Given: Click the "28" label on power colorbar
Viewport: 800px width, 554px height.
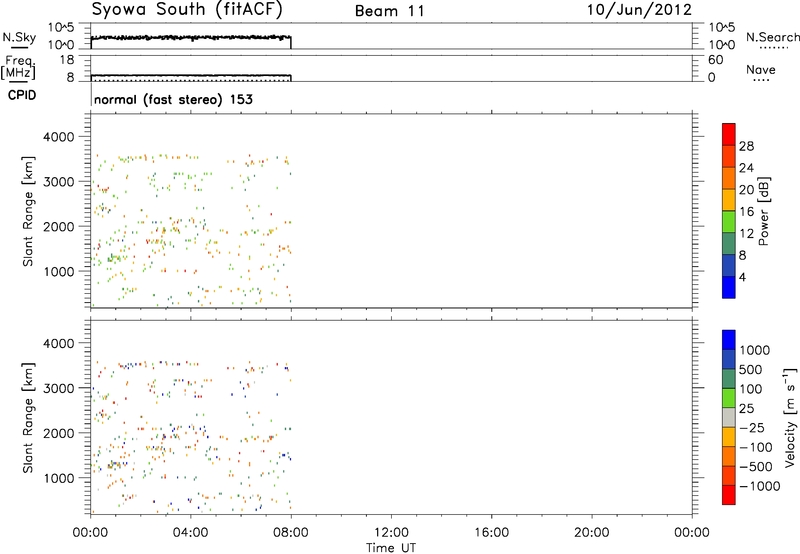Looking at the screenshot, I should pyautogui.click(x=746, y=146).
